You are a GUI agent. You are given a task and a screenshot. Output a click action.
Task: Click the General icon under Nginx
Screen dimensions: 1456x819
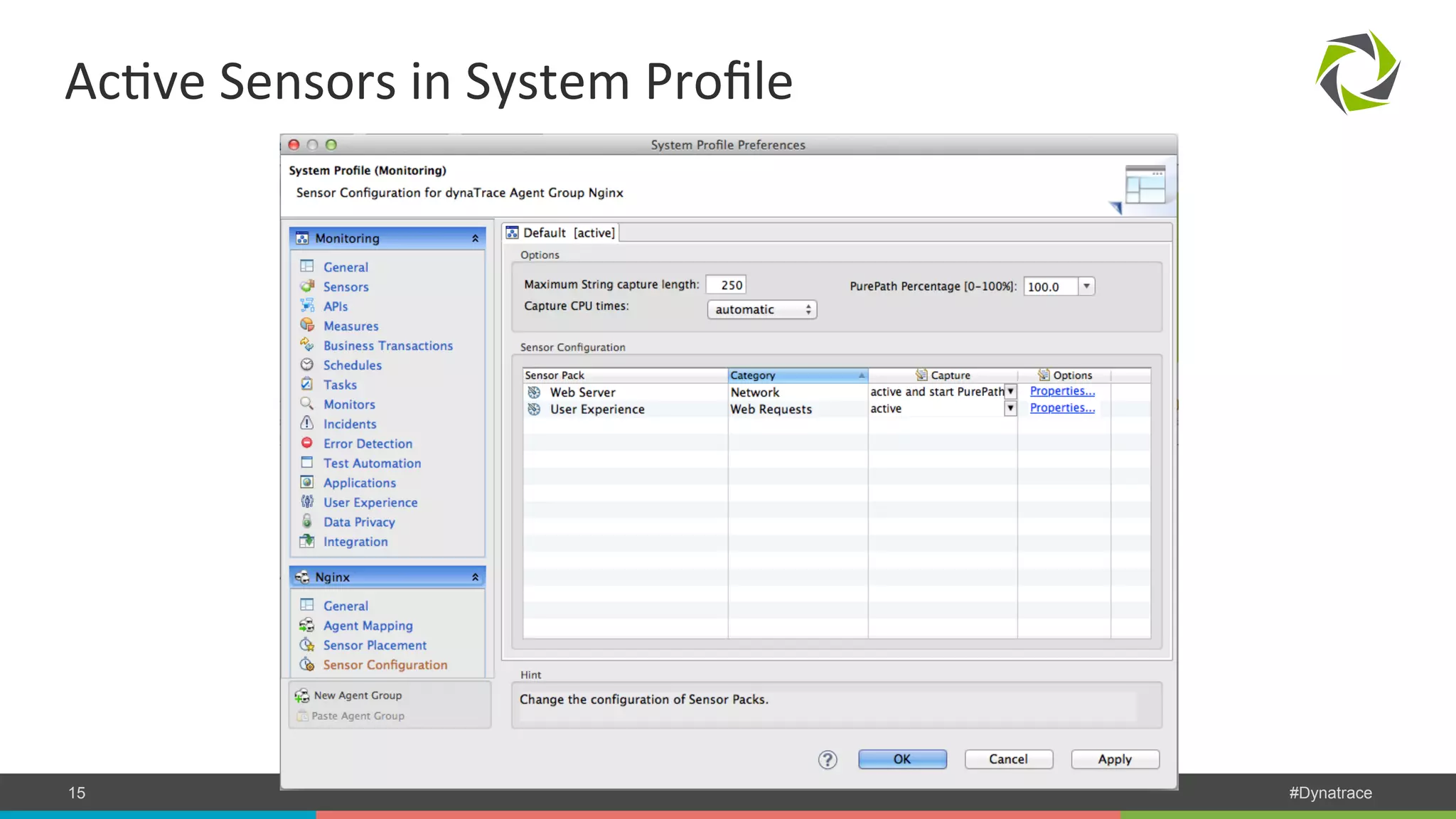point(307,606)
